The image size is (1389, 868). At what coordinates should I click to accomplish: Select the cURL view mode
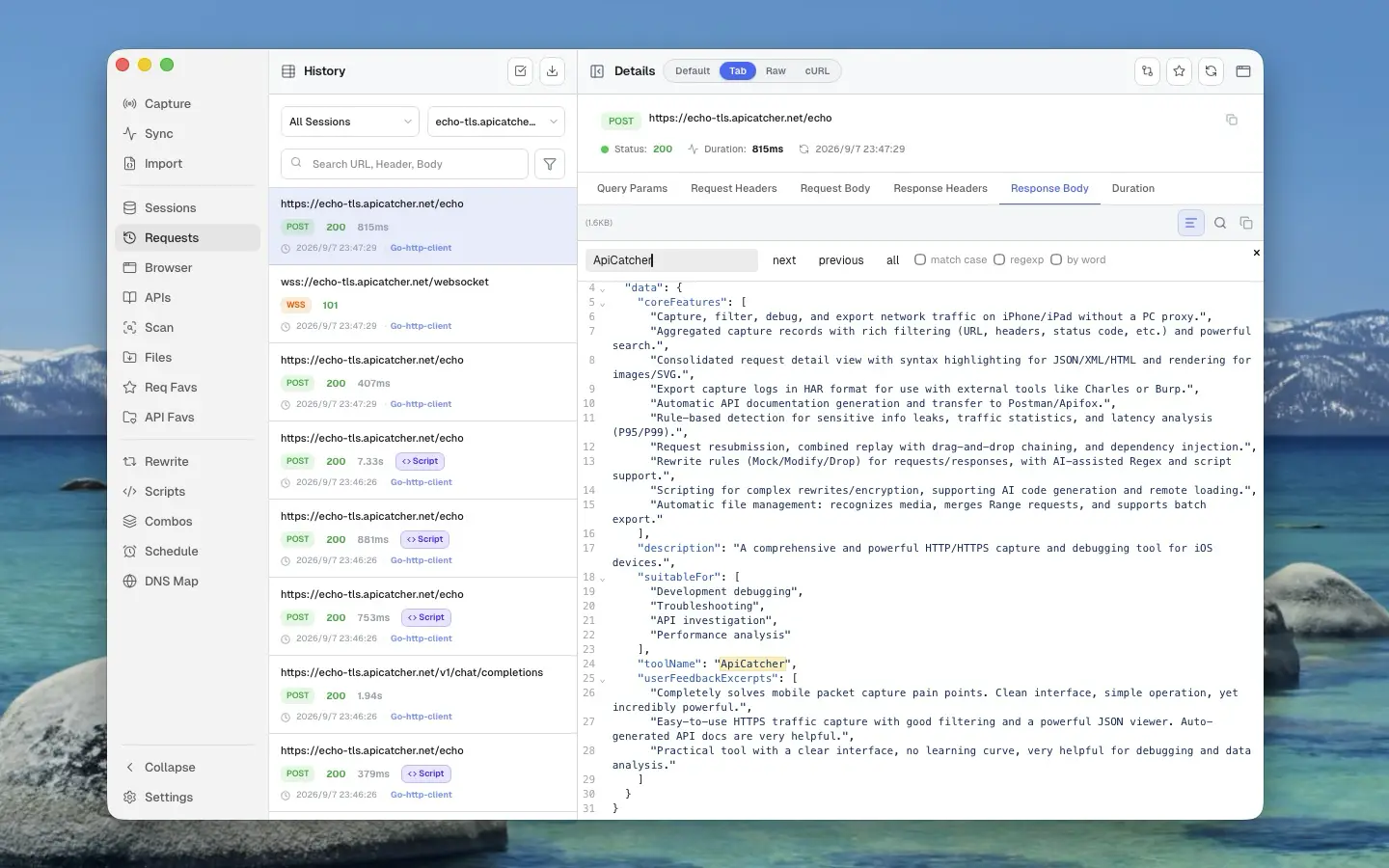tap(817, 71)
